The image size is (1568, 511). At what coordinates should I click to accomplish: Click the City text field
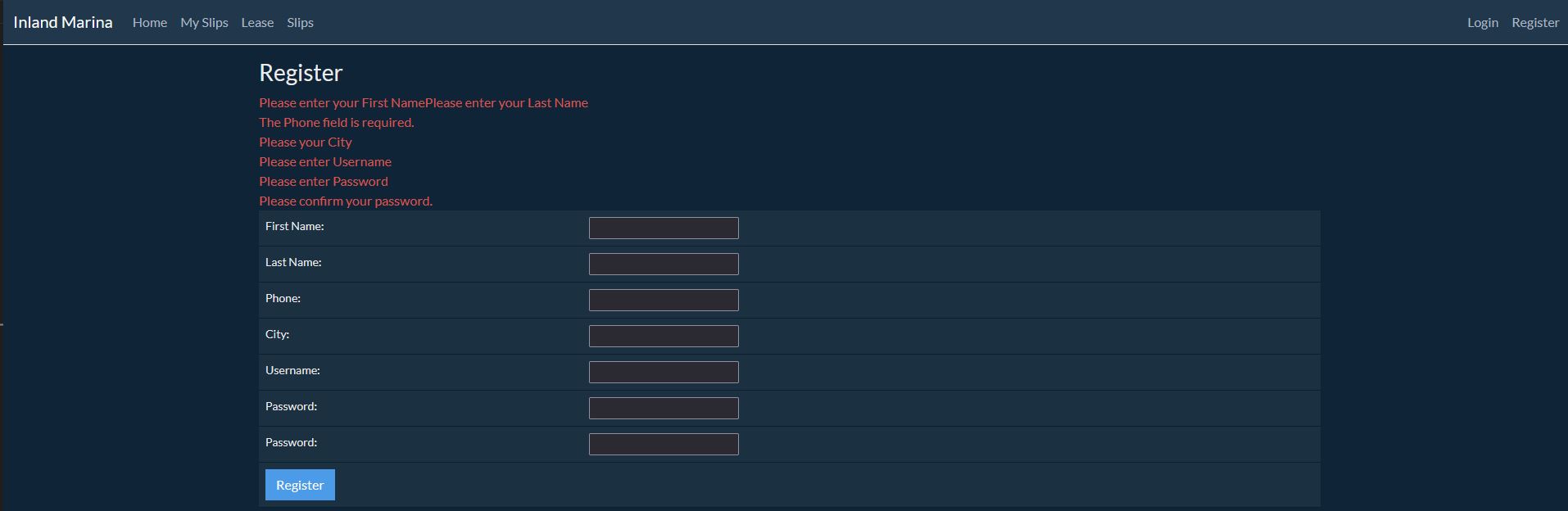(x=664, y=337)
